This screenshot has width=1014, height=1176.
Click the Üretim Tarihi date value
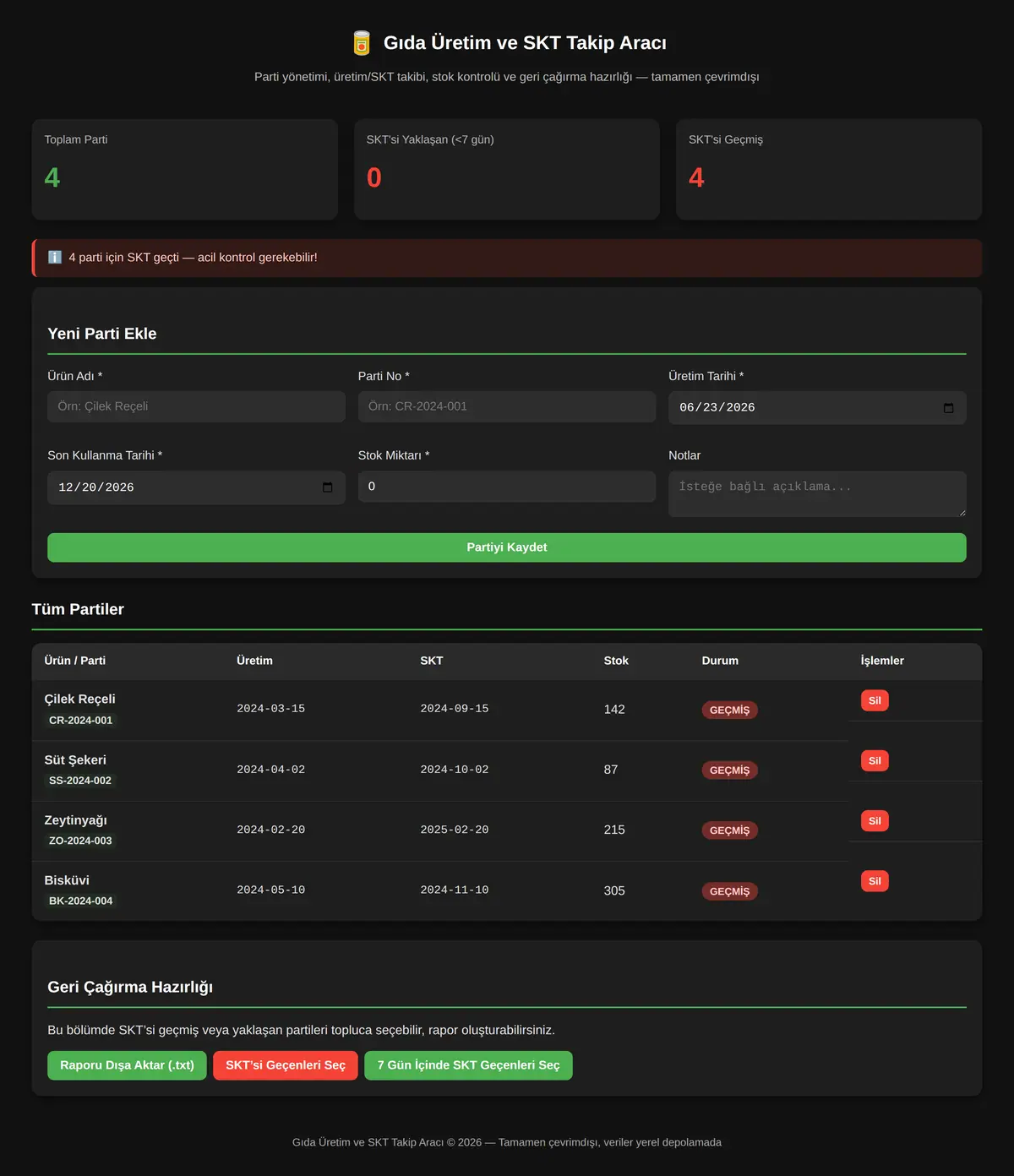717,408
